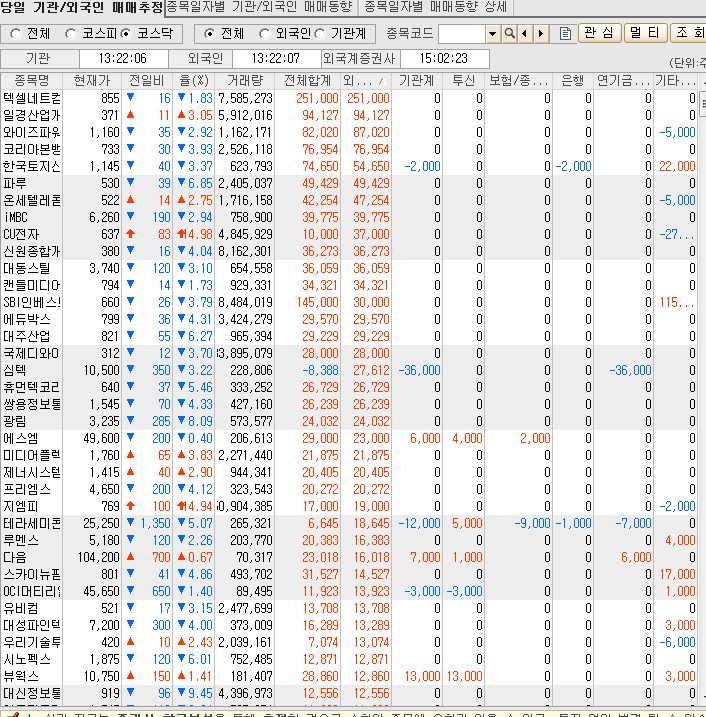The height and width of the screenshot is (717, 706).
Task: Sort by 현재가 column header
Action: click(92, 80)
